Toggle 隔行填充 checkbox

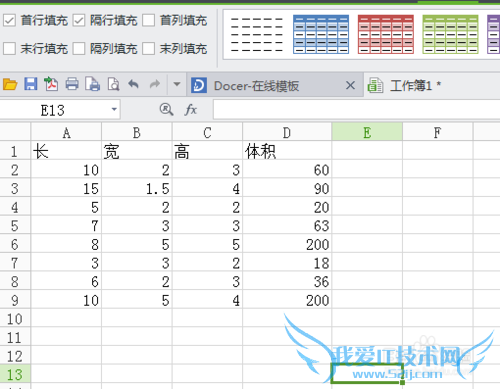79,20
